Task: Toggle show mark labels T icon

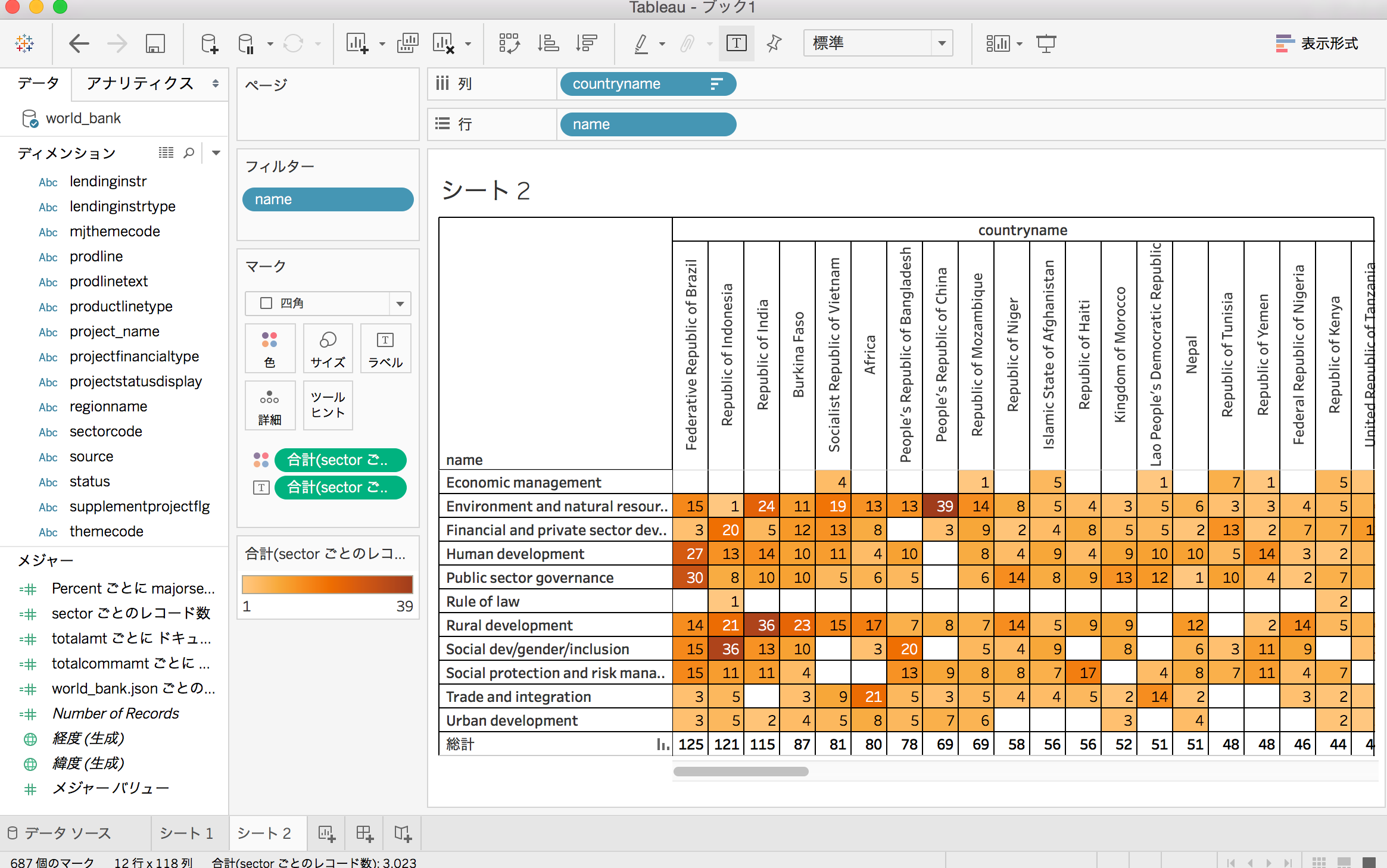Action: pos(737,43)
